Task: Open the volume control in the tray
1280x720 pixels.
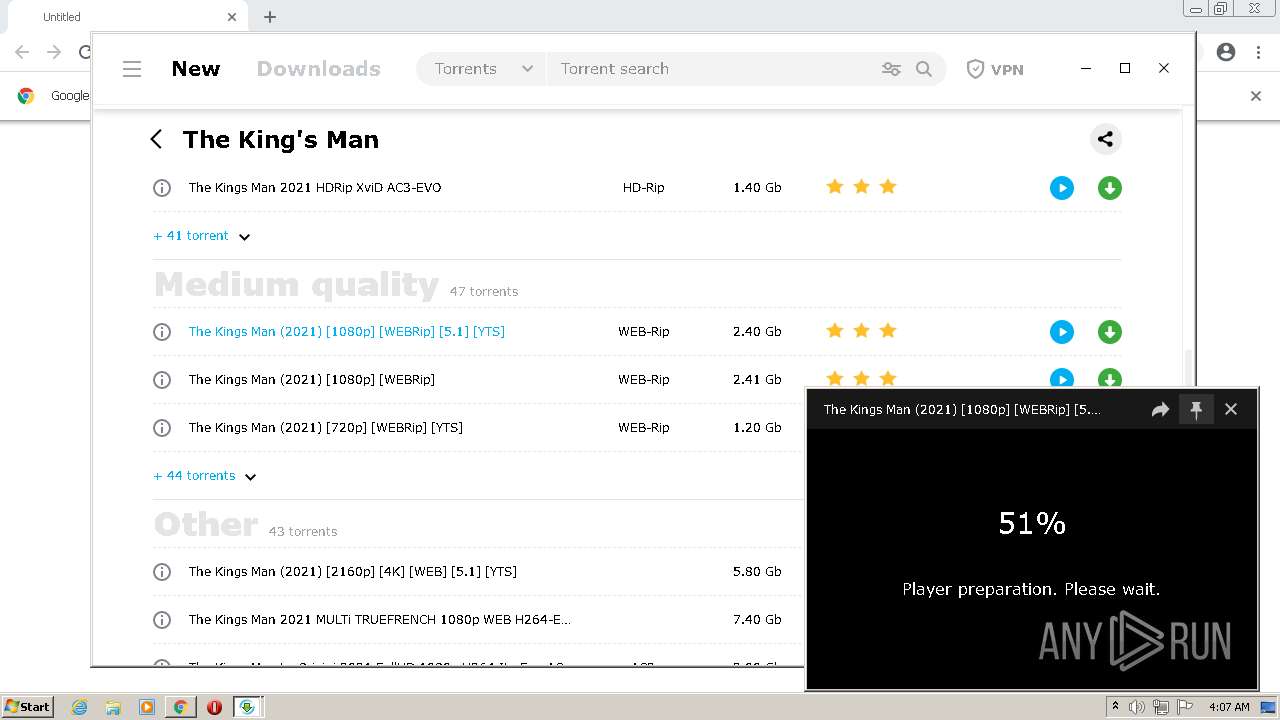Action: (1137, 707)
